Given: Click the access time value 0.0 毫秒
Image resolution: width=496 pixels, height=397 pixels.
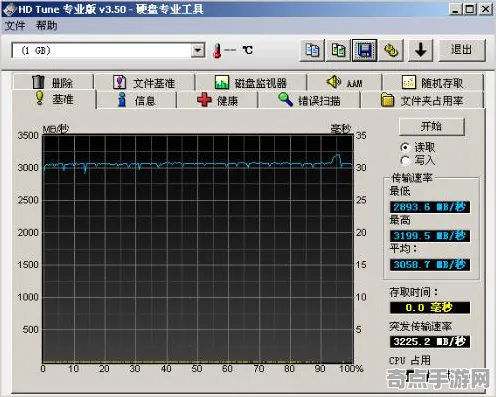Looking at the screenshot, I should pyautogui.click(x=430, y=307).
